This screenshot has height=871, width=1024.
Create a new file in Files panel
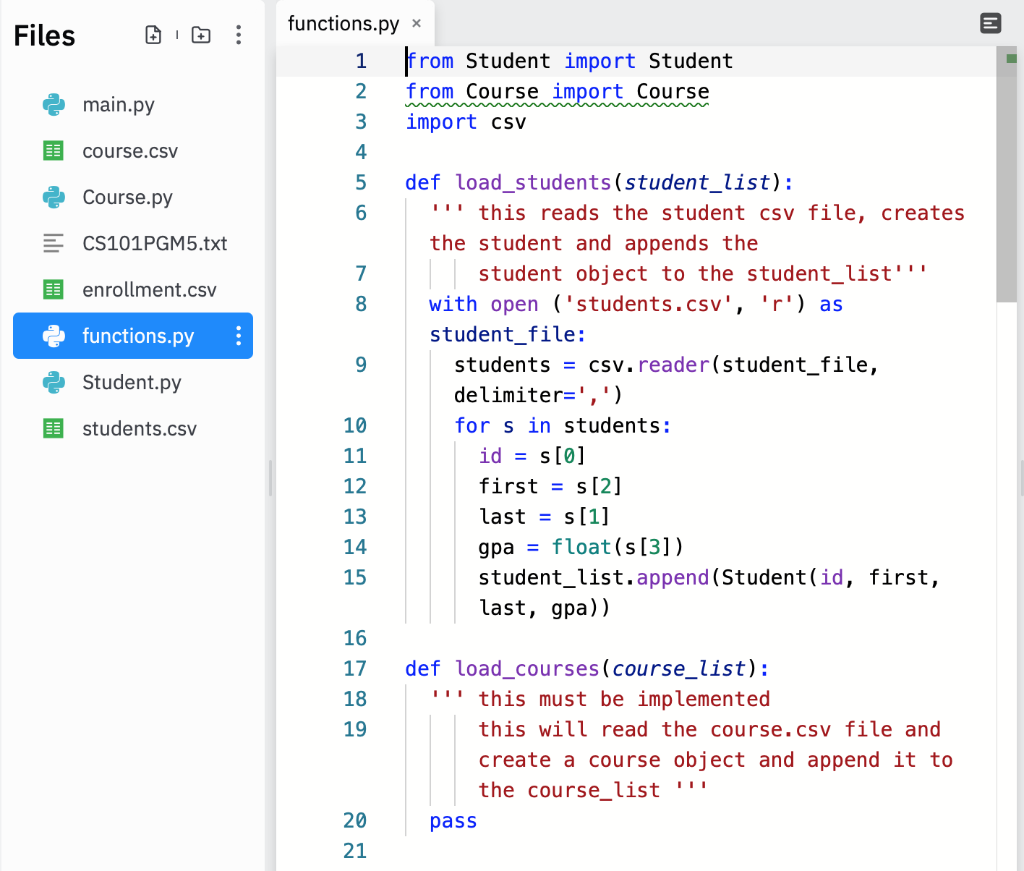tap(153, 34)
